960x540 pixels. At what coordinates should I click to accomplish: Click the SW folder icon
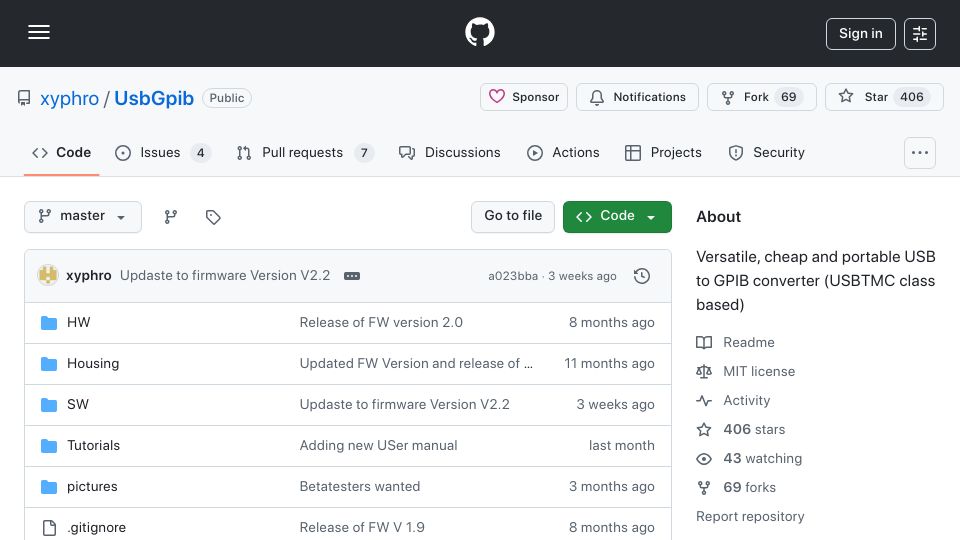click(49, 405)
